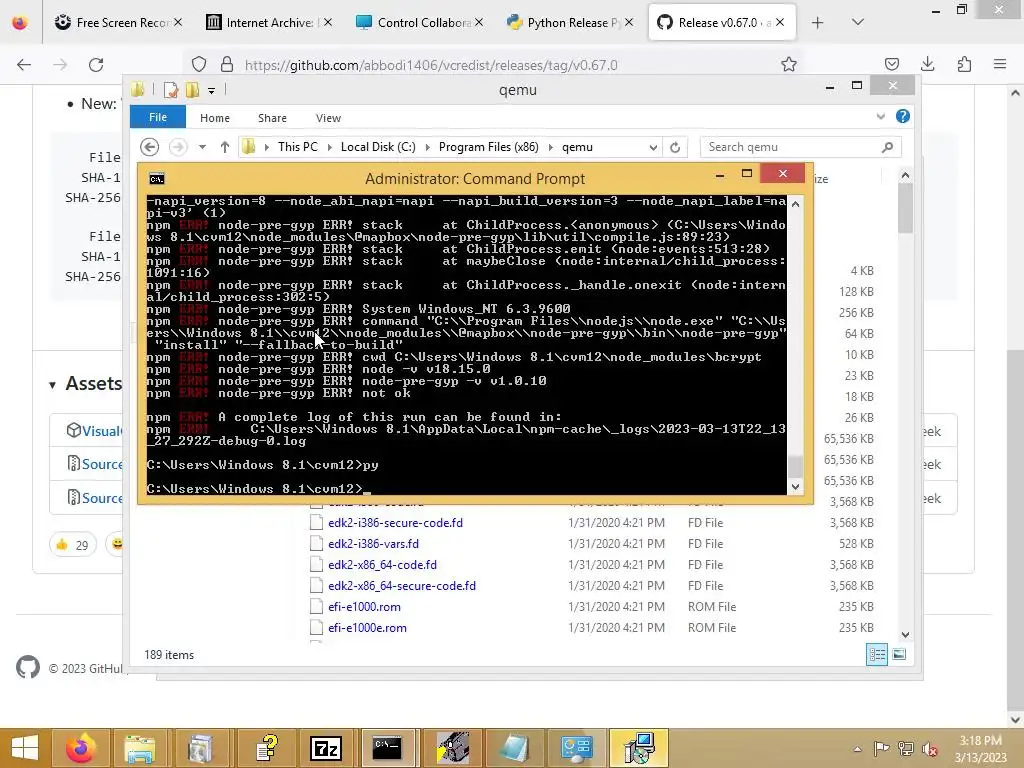Click Explorer Properties quick access icon
Viewport: 1024px width, 768px height.
coord(170,90)
